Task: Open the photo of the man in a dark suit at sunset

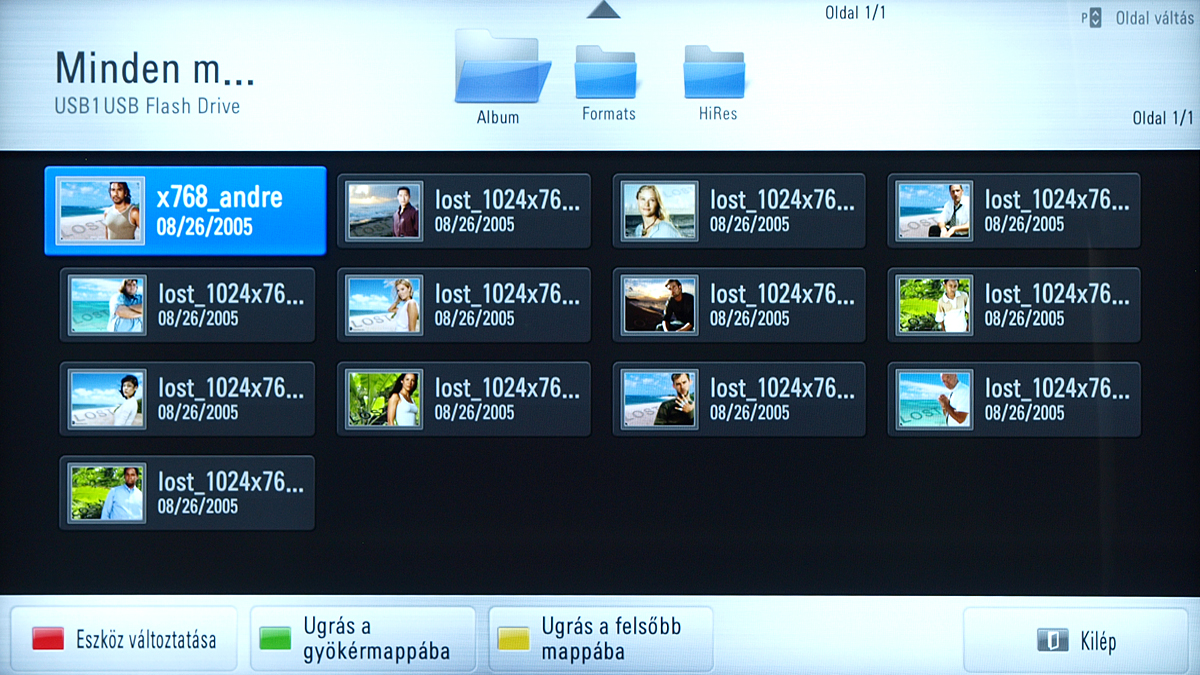Action: [739, 305]
